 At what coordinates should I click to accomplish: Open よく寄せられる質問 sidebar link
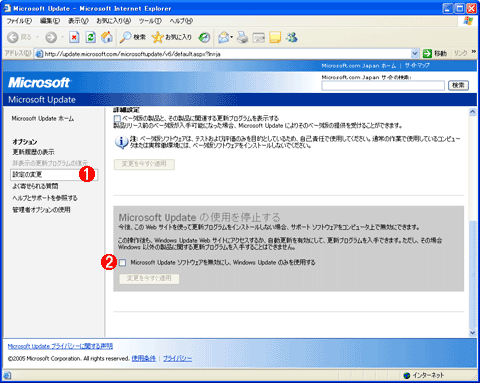point(35,186)
